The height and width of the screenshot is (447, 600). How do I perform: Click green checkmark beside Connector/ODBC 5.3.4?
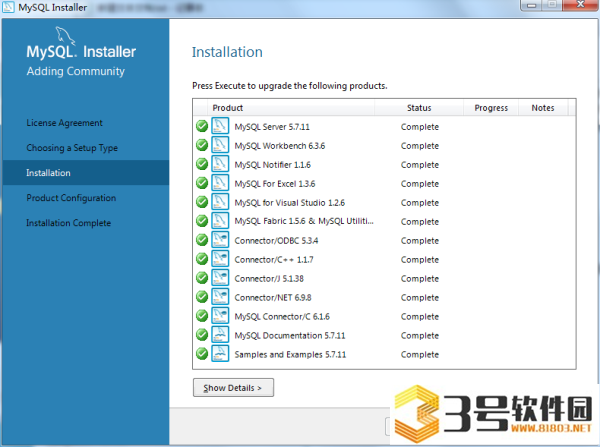coord(202,240)
